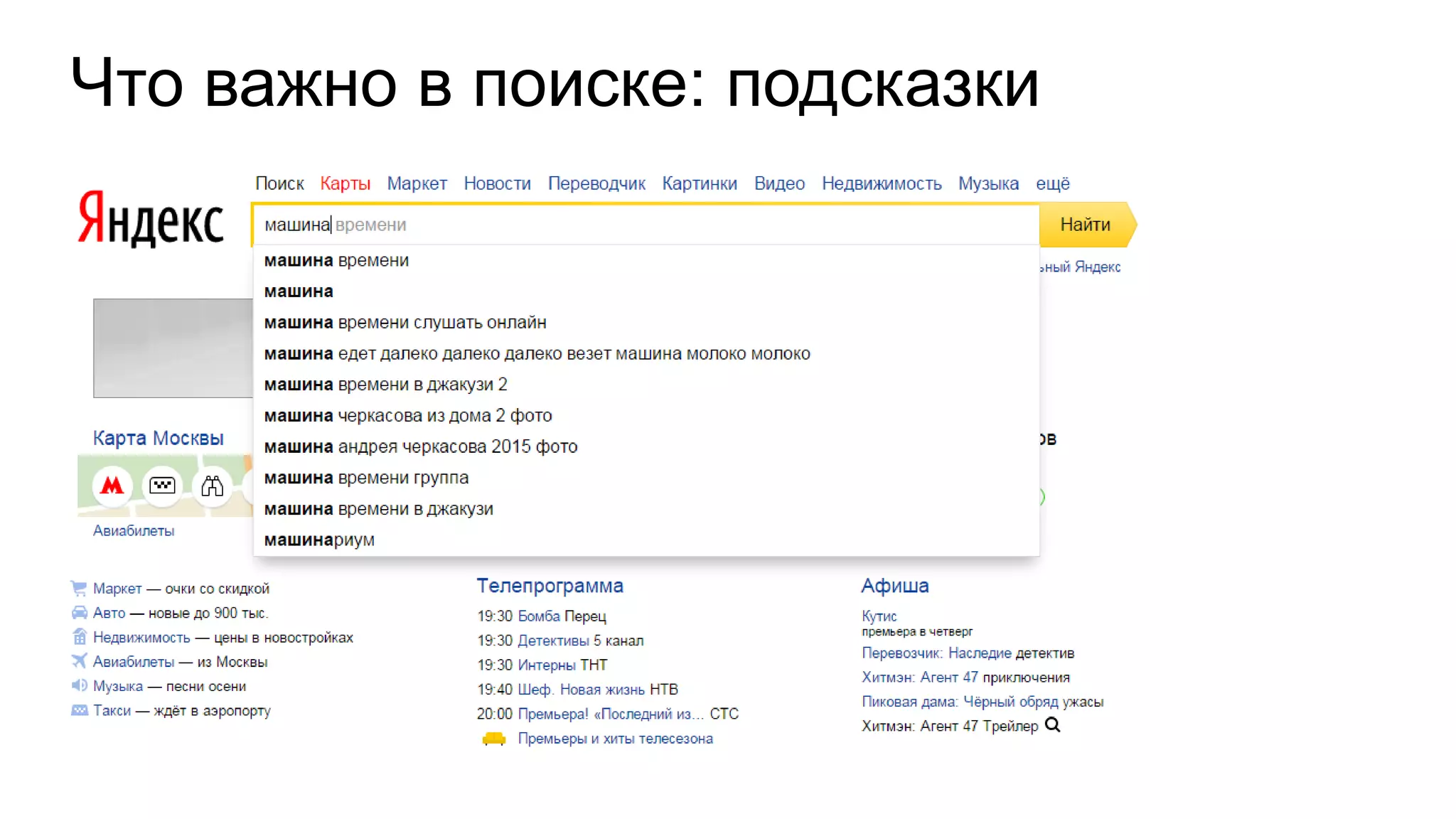Open Интерны on ТНТ
The image size is (1456, 819).
coord(547,665)
